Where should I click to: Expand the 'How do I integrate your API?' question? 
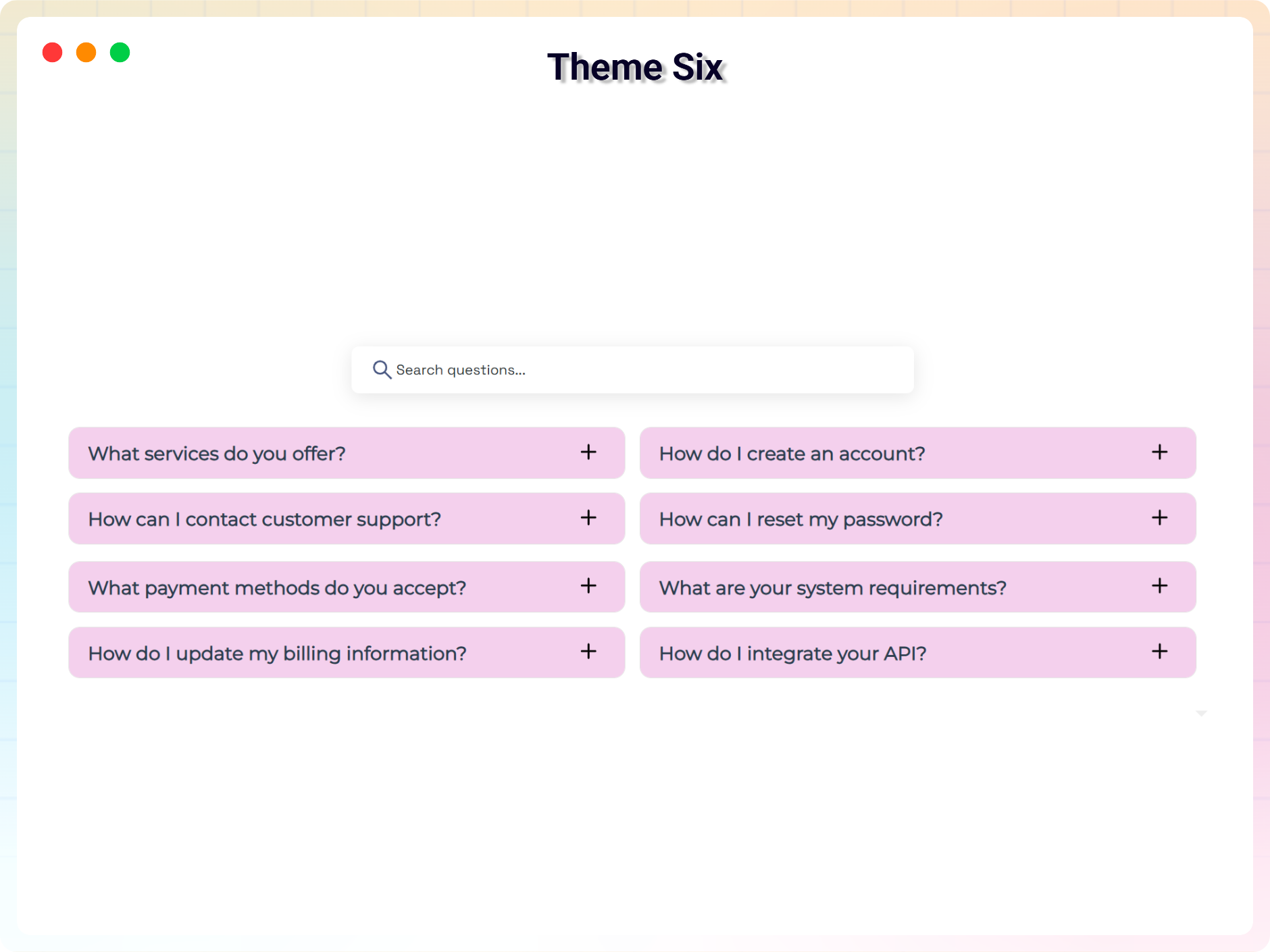coord(792,654)
